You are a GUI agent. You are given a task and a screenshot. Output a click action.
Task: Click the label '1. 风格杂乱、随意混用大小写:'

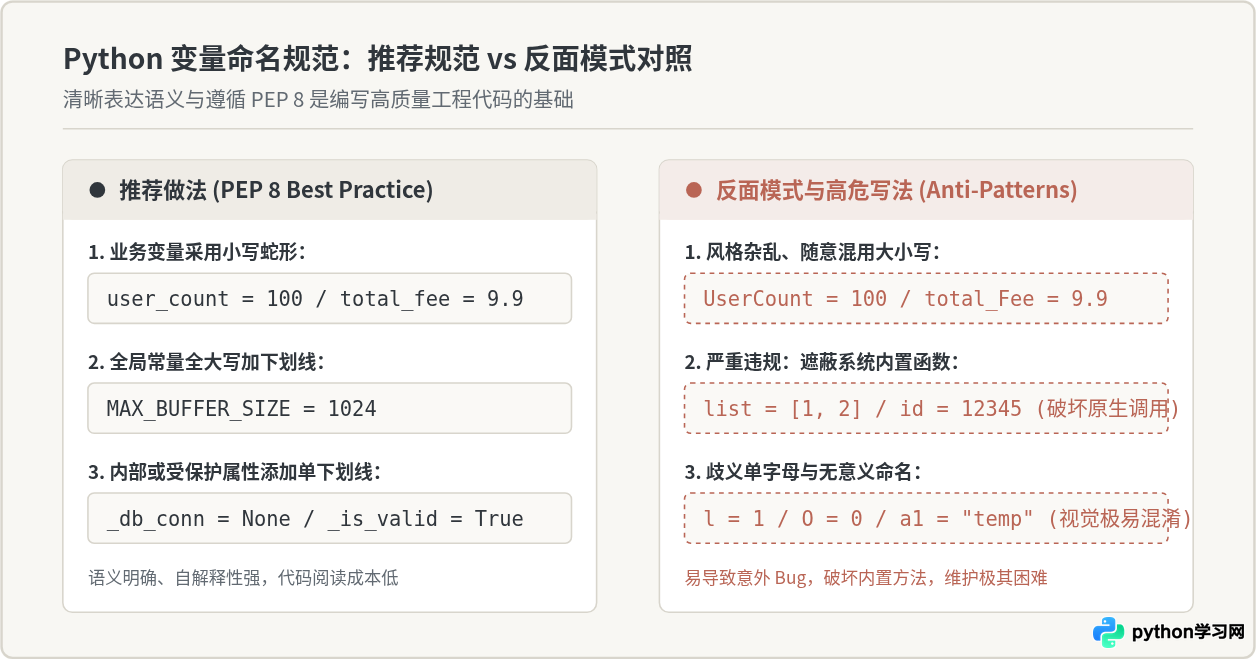(x=812, y=253)
